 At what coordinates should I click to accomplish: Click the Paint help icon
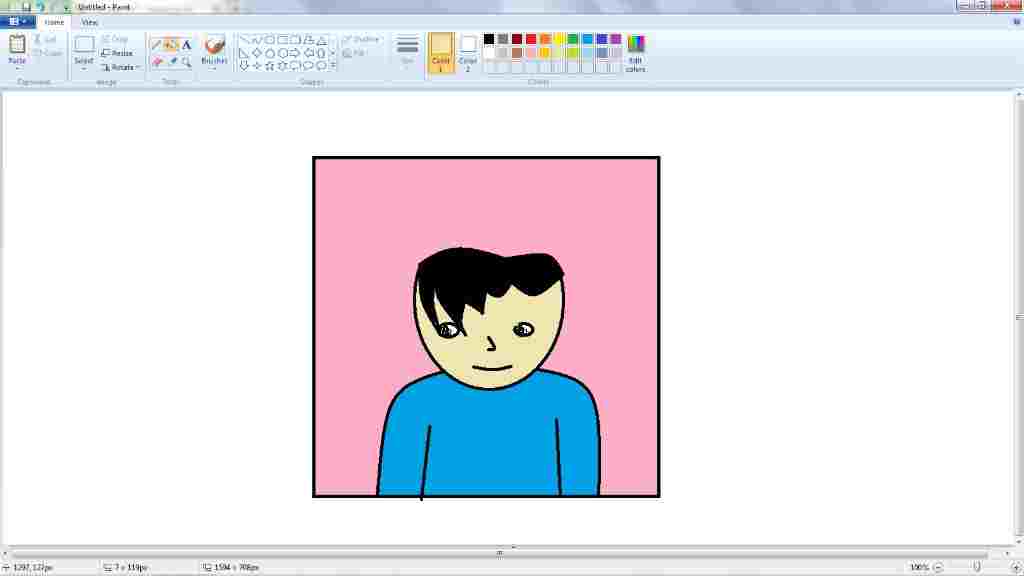click(1016, 22)
